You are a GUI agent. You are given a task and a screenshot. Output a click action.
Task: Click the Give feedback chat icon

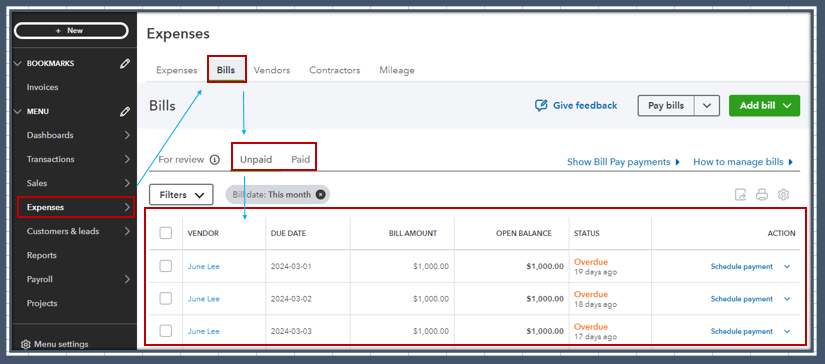click(541, 106)
